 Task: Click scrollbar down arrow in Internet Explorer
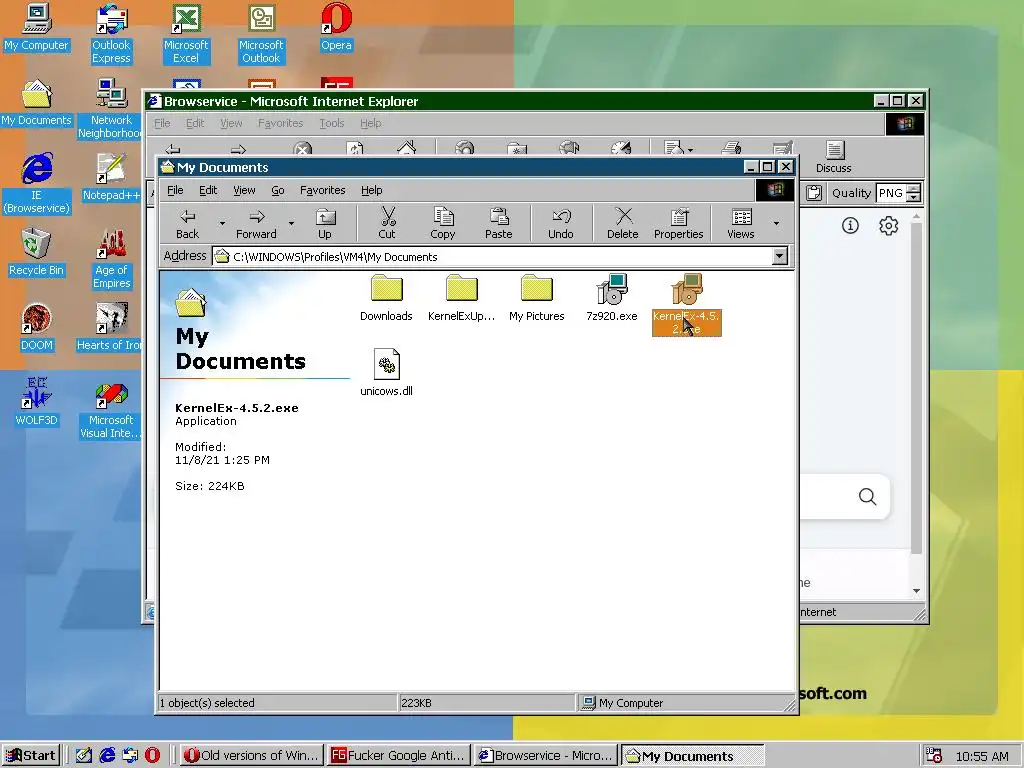(x=916, y=591)
